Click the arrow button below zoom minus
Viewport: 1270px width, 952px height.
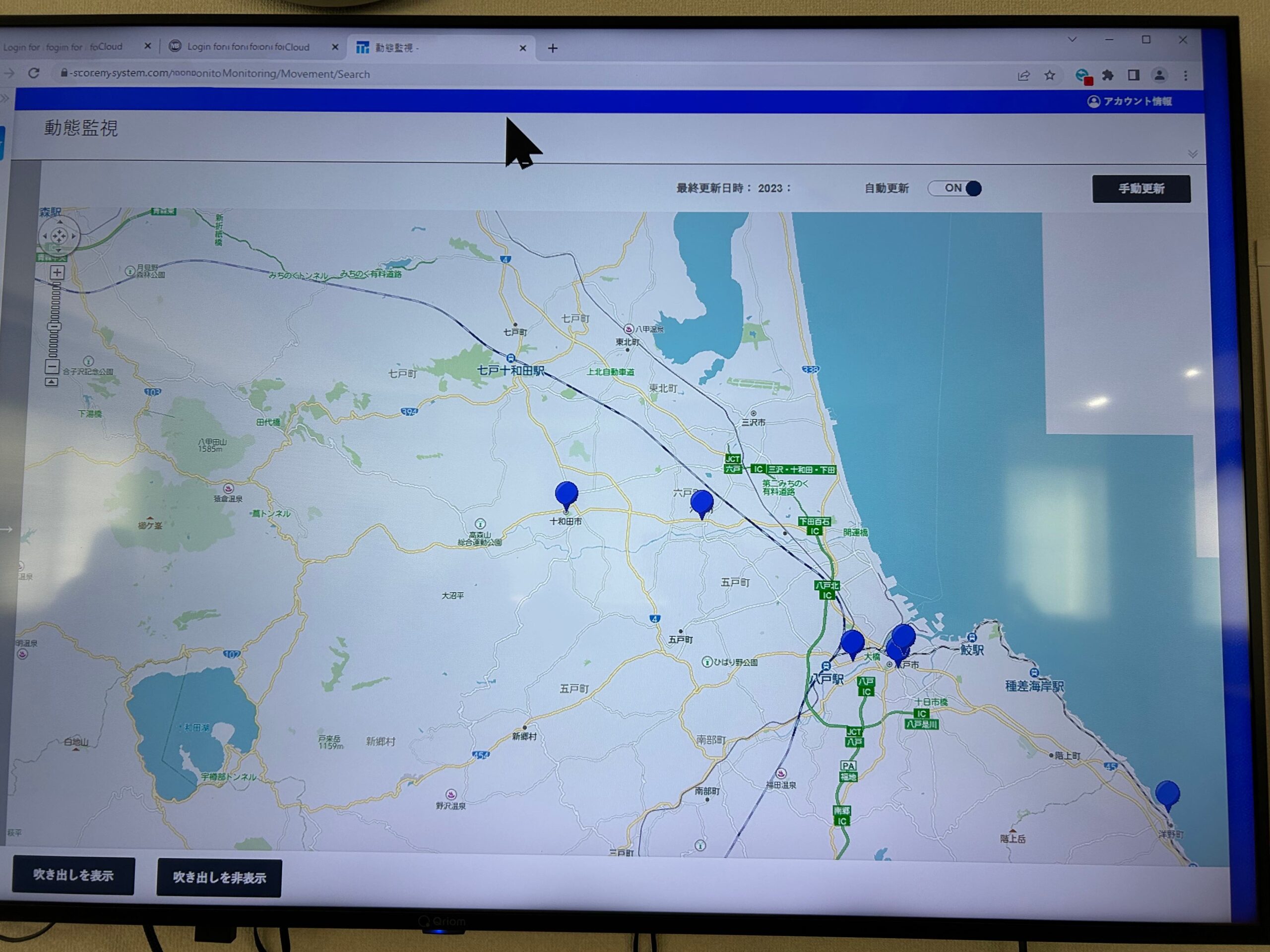[51, 382]
